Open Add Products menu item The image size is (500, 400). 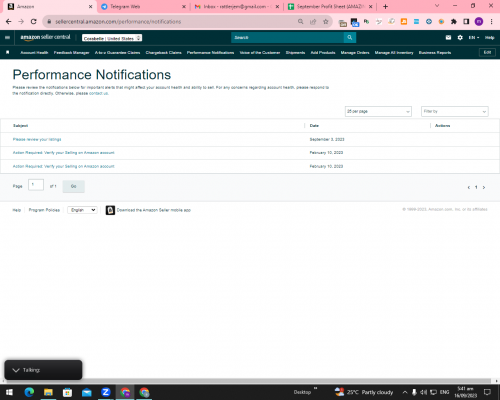(x=323, y=52)
